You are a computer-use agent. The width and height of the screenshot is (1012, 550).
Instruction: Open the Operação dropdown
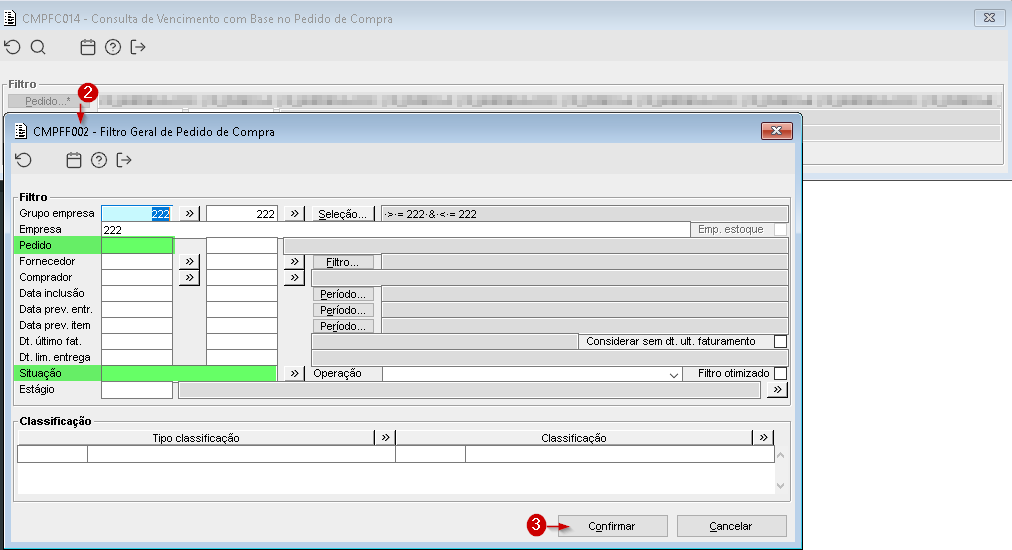point(673,374)
